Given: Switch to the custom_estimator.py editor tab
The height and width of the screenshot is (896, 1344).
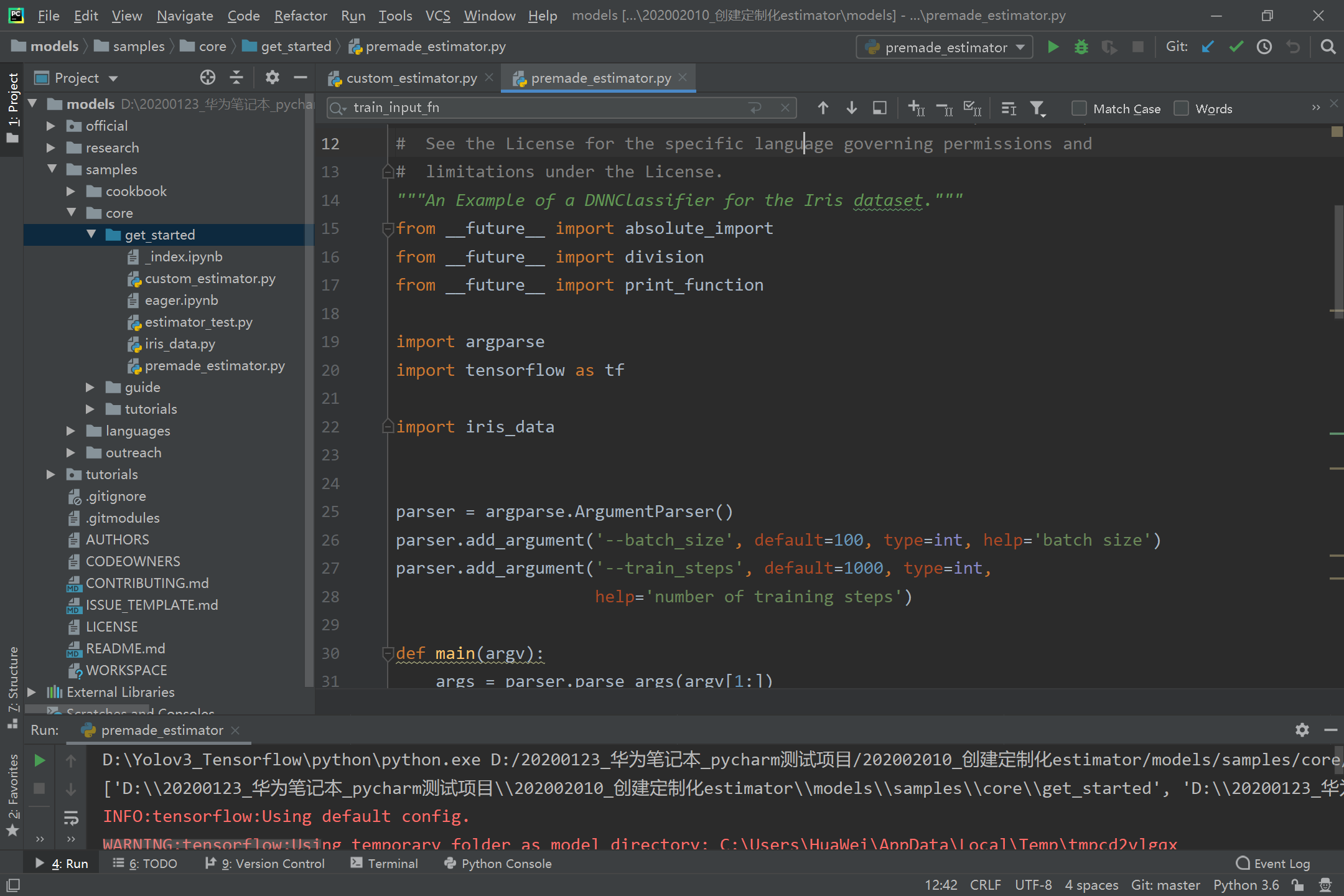Looking at the screenshot, I should [x=408, y=78].
